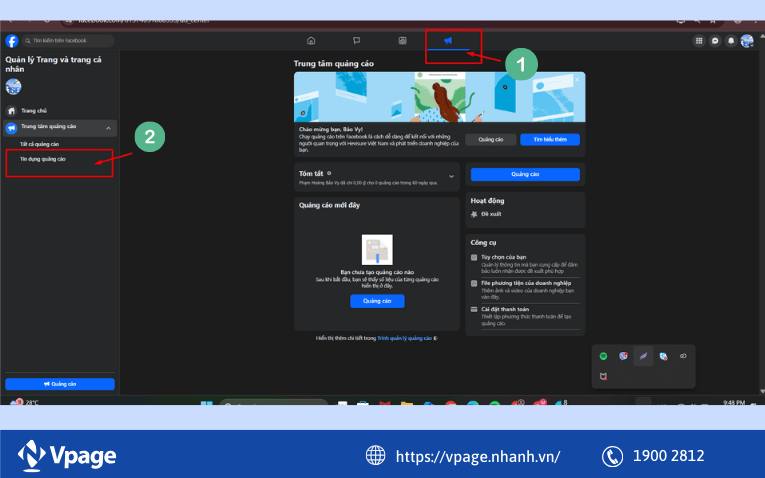765x478 pixels.
Task: Click the green circle tray icon in overflow popup
Action: pyautogui.click(x=604, y=356)
